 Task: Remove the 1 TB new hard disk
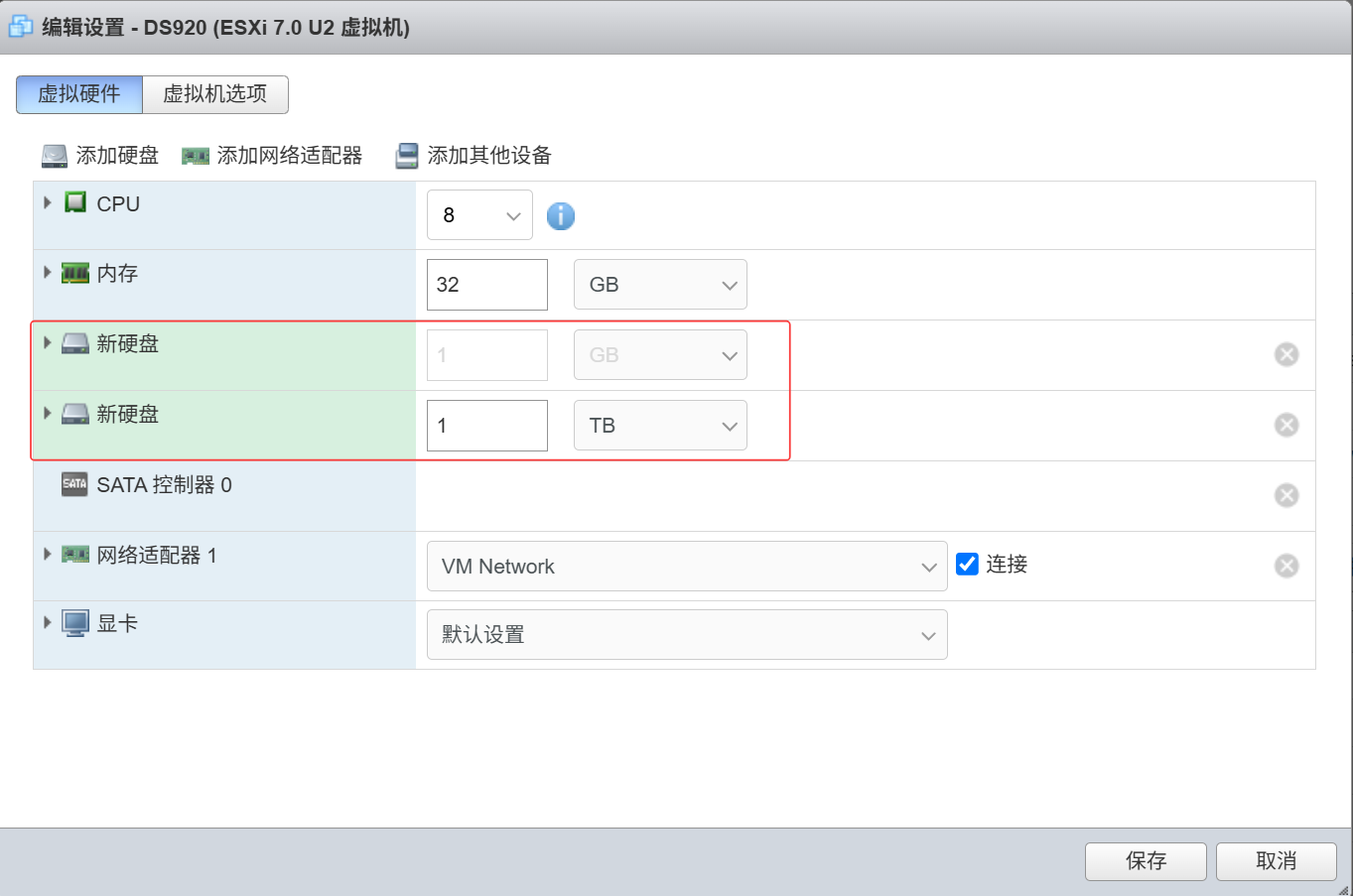pyautogui.click(x=1286, y=425)
